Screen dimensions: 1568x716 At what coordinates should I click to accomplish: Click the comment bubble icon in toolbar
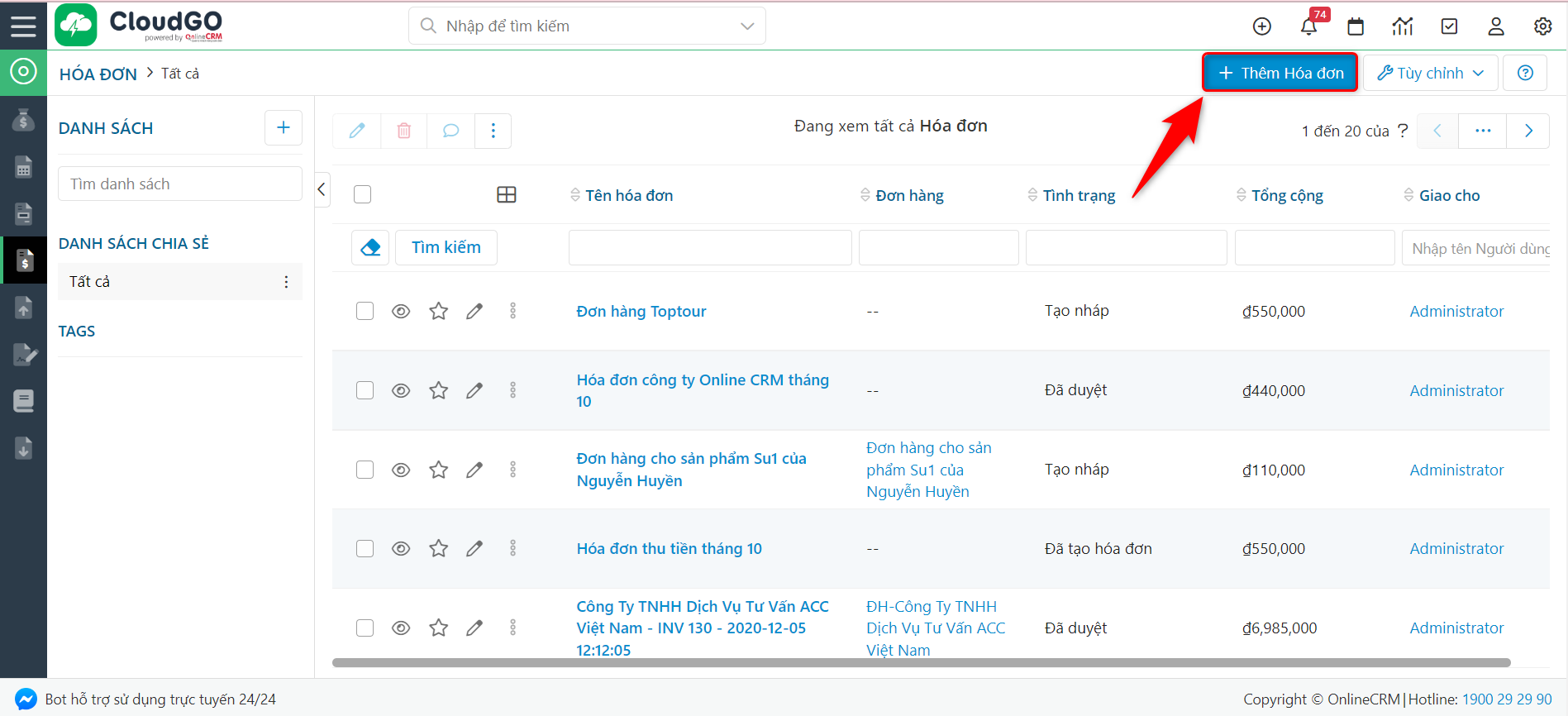[450, 131]
